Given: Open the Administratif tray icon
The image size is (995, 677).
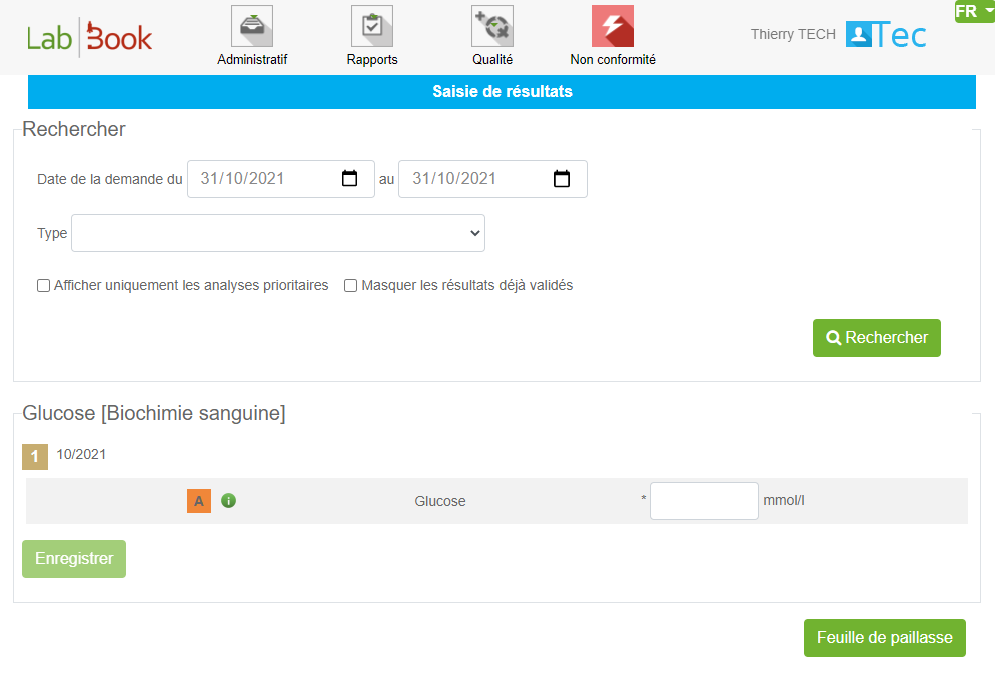Looking at the screenshot, I should pyautogui.click(x=252, y=27).
